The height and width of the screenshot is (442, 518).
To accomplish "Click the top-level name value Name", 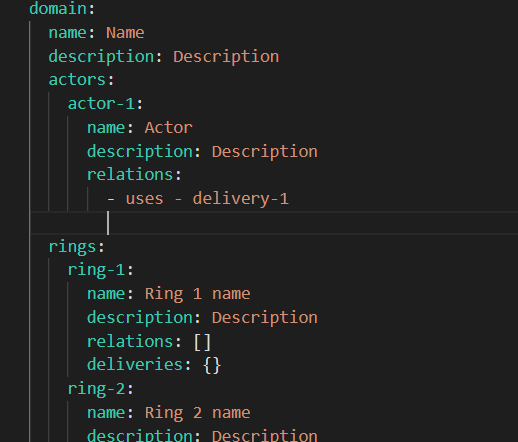I will [x=125, y=33].
